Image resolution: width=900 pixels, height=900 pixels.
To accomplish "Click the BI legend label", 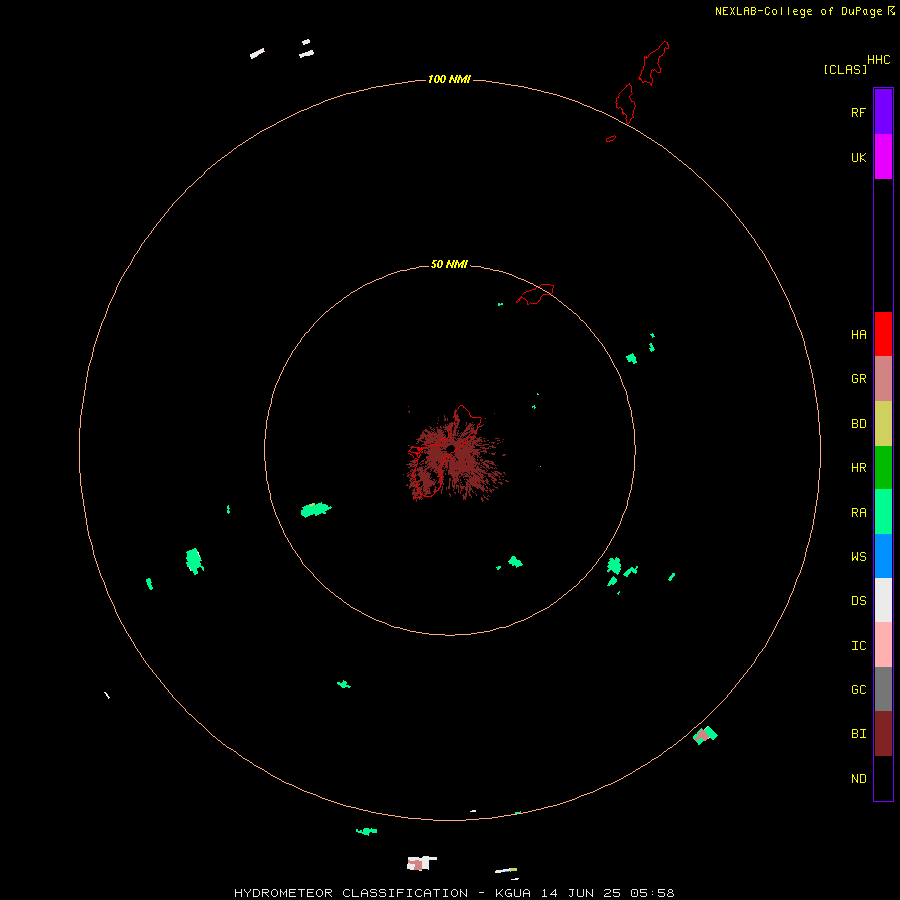I will click(x=858, y=734).
